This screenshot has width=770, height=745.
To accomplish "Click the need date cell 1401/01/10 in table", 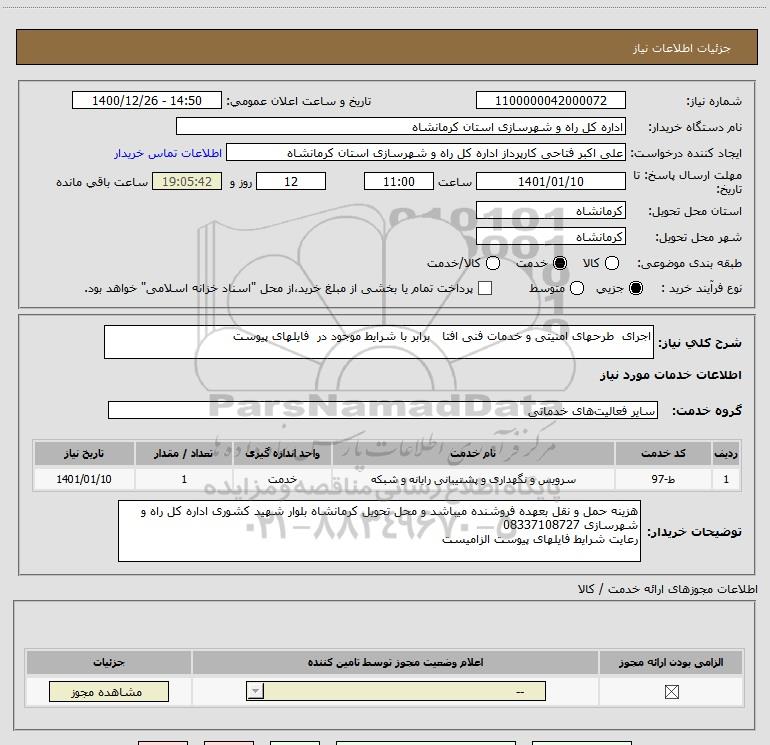I will (x=84, y=479).
